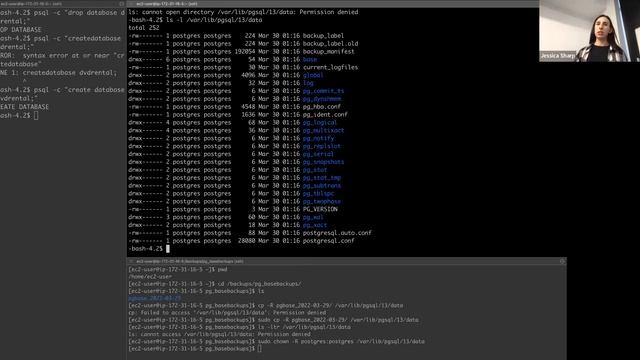
Task: Click the pg_twophase directory name
Action: point(322,202)
